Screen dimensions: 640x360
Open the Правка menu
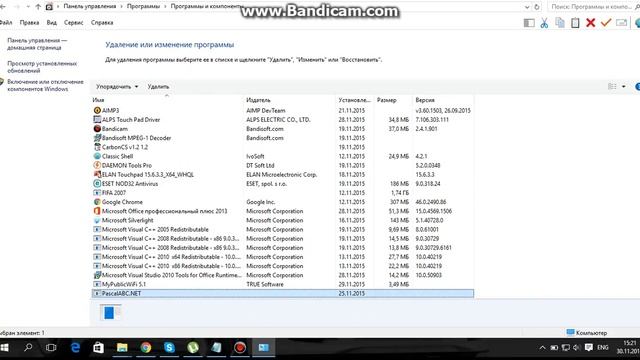29,22
